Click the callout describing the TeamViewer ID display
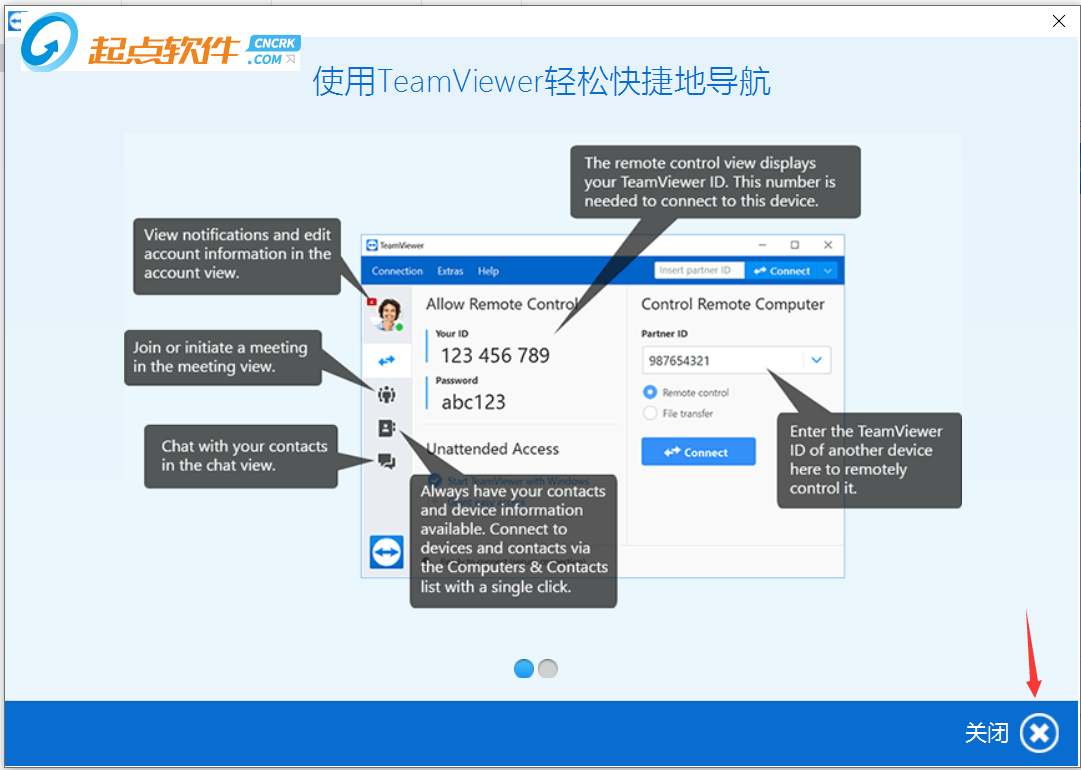This screenshot has width=1081, height=770. (716, 182)
